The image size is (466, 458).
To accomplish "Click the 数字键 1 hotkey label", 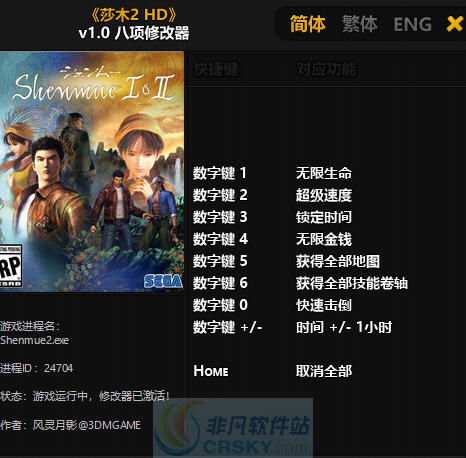I will [220, 173].
